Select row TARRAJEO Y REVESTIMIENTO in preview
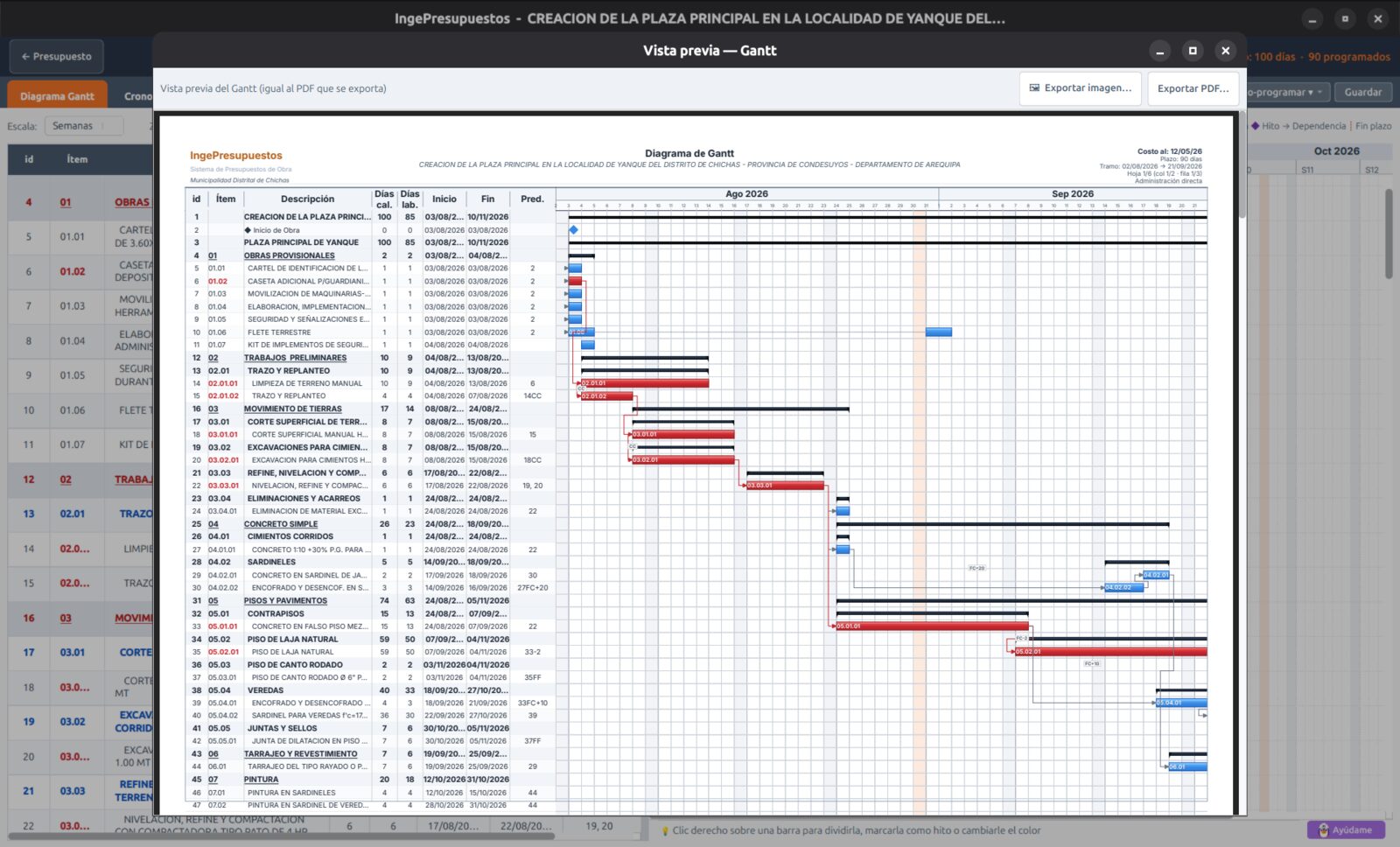 pyautogui.click(x=370, y=754)
